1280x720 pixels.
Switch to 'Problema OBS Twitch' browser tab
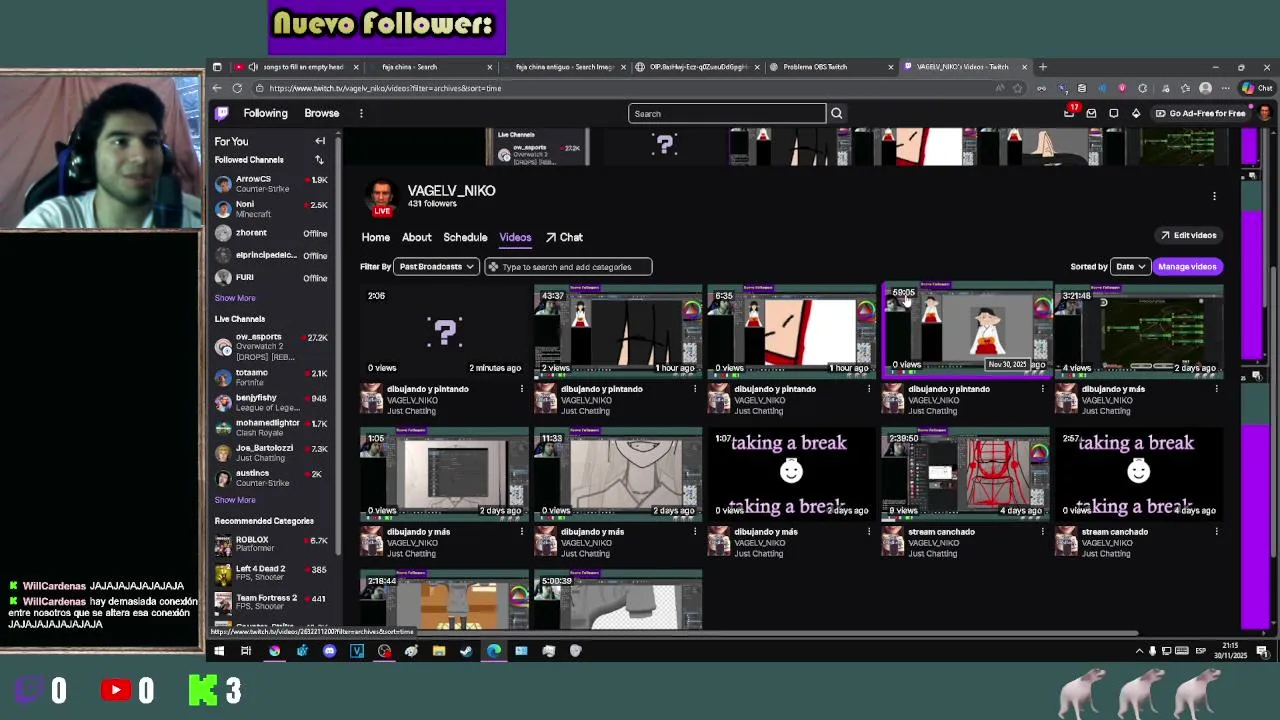point(832,67)
